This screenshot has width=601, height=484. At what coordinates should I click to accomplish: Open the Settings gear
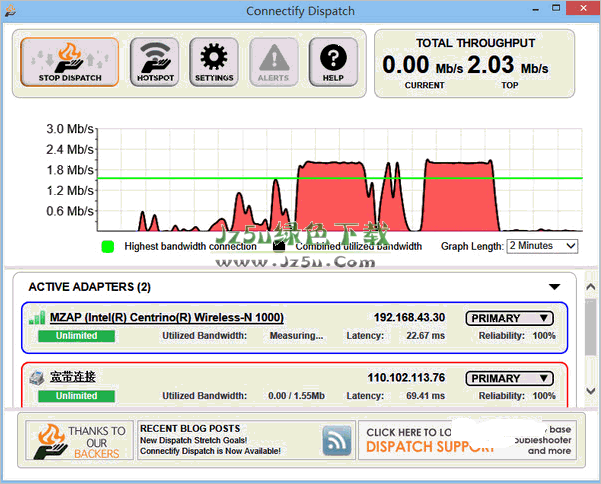(214, 62)
